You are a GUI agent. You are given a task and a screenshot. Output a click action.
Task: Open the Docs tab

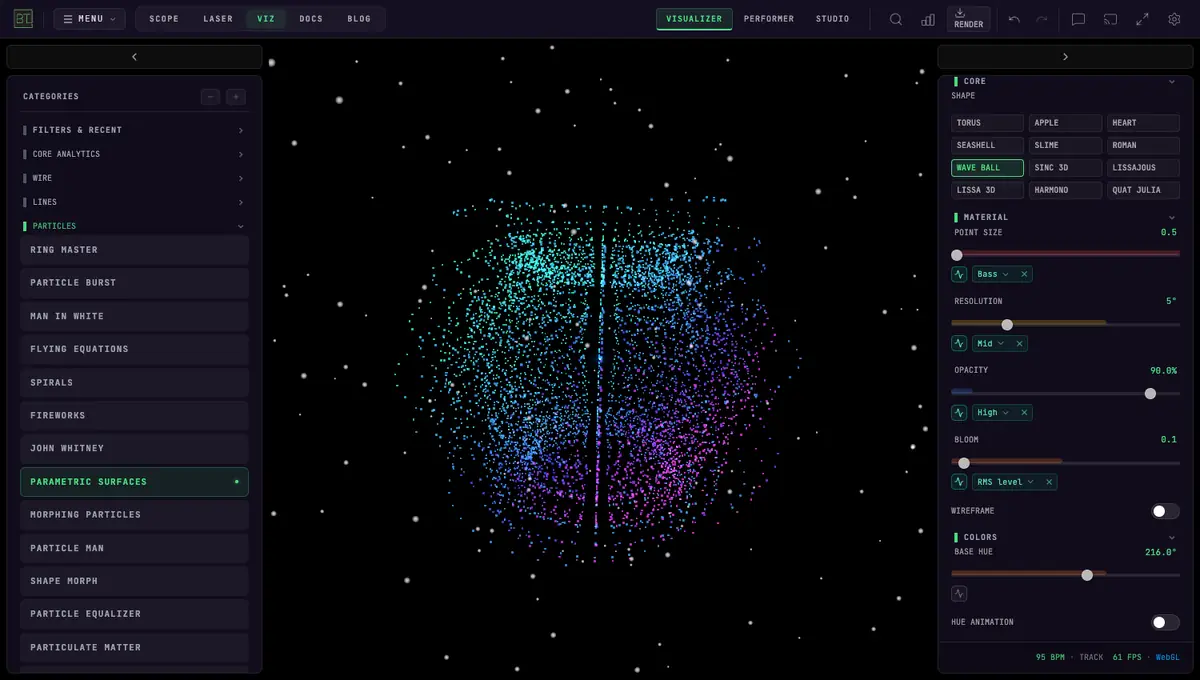pyautogui.click(x=311, y=19)
